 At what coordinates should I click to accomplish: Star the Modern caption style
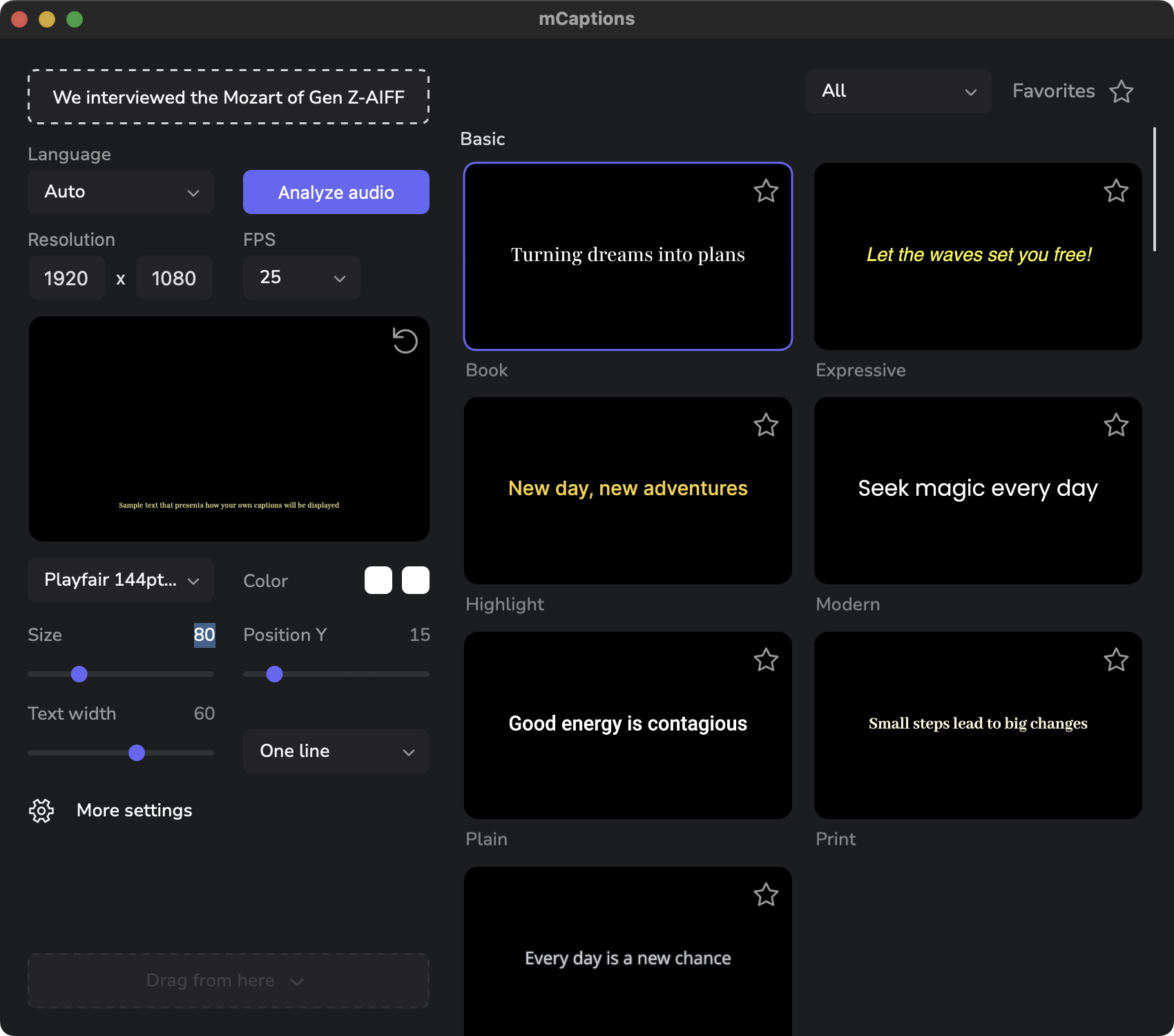pos(1116,425)
